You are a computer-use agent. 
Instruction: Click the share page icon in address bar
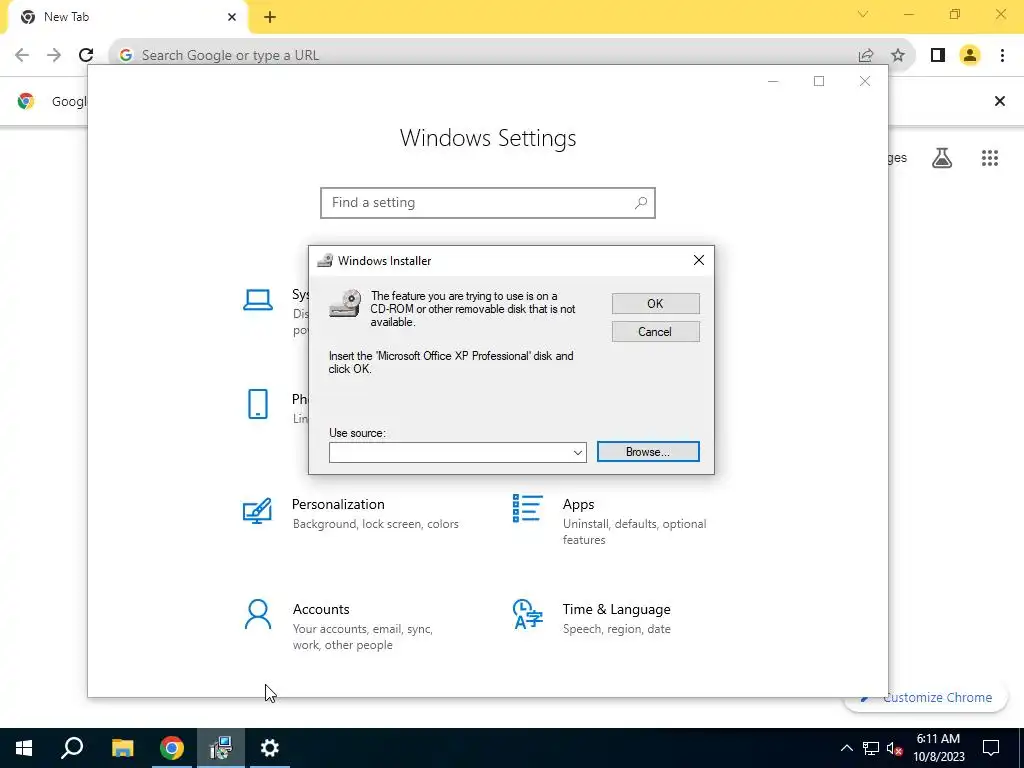[x=866, y=56]
